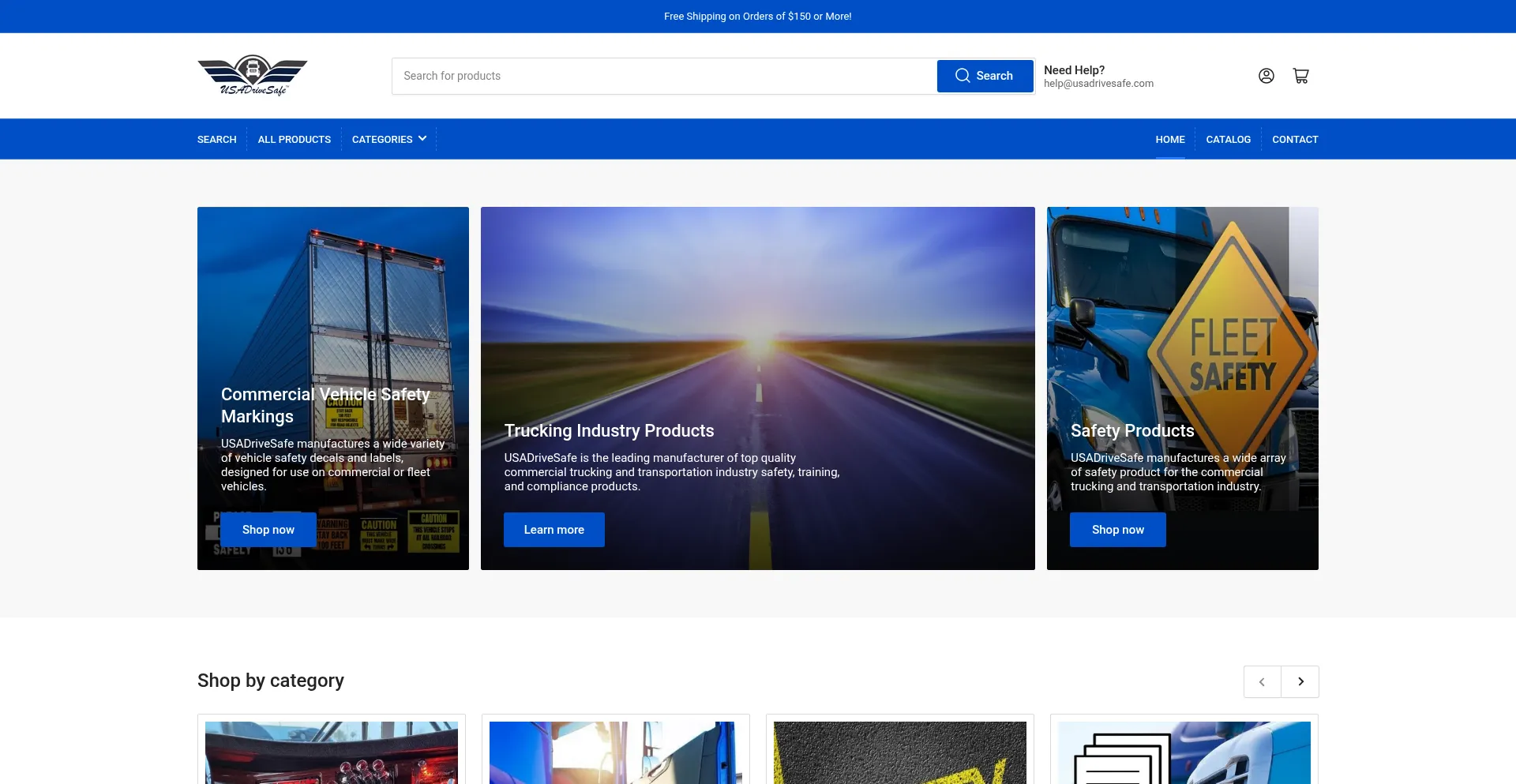Click the free shipping announcement bar

(x=758, y=17)
